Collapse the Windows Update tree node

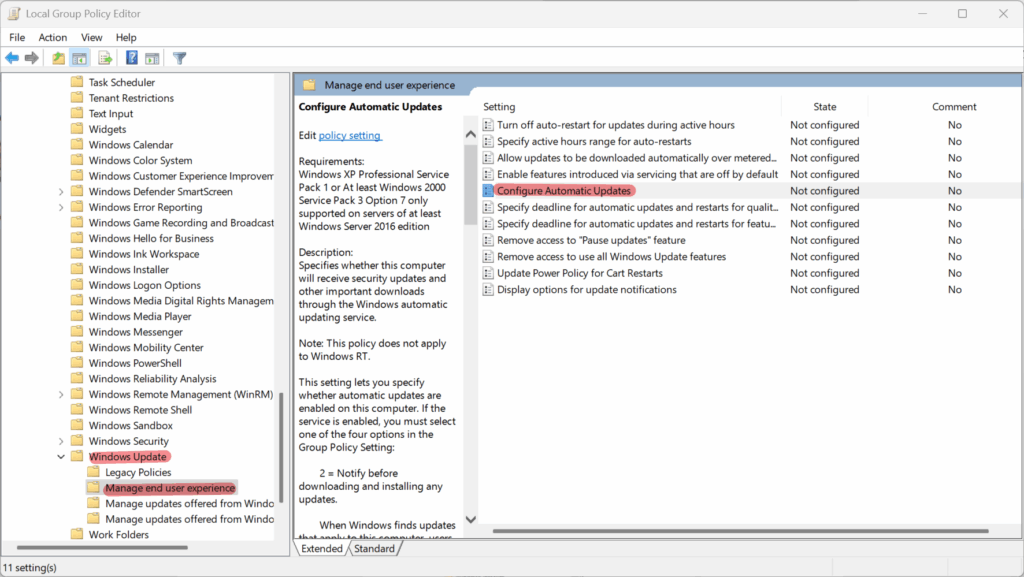pos(61,457)
